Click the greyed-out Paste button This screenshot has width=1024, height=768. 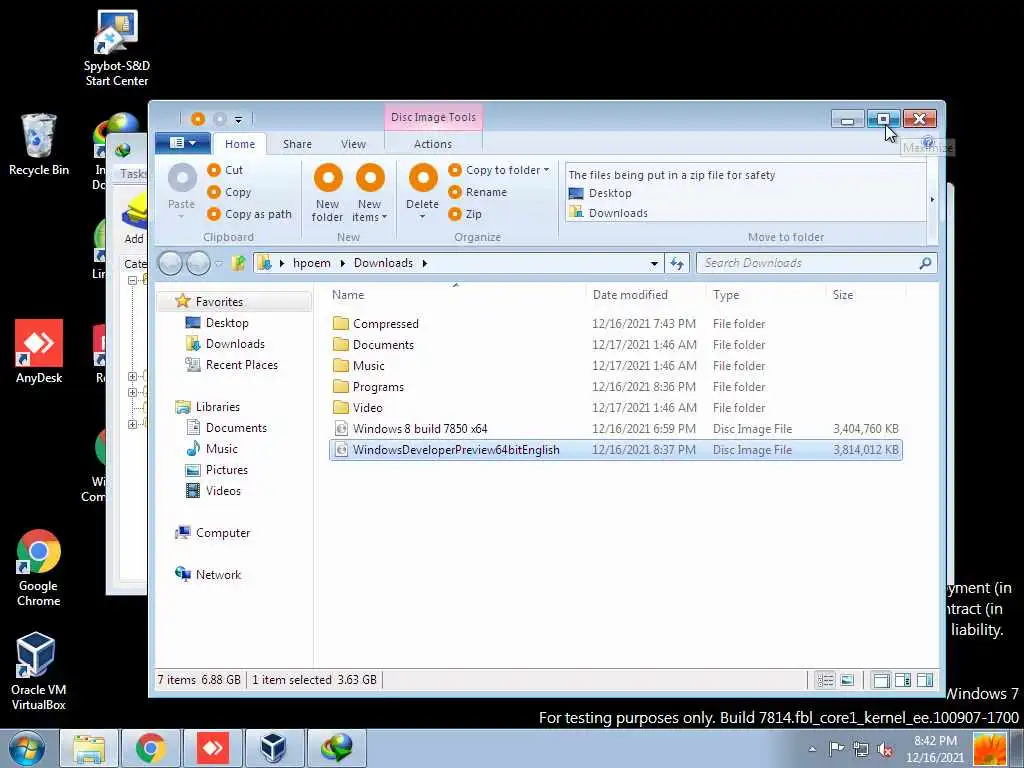pyautogui.click(x=182, y=189)
